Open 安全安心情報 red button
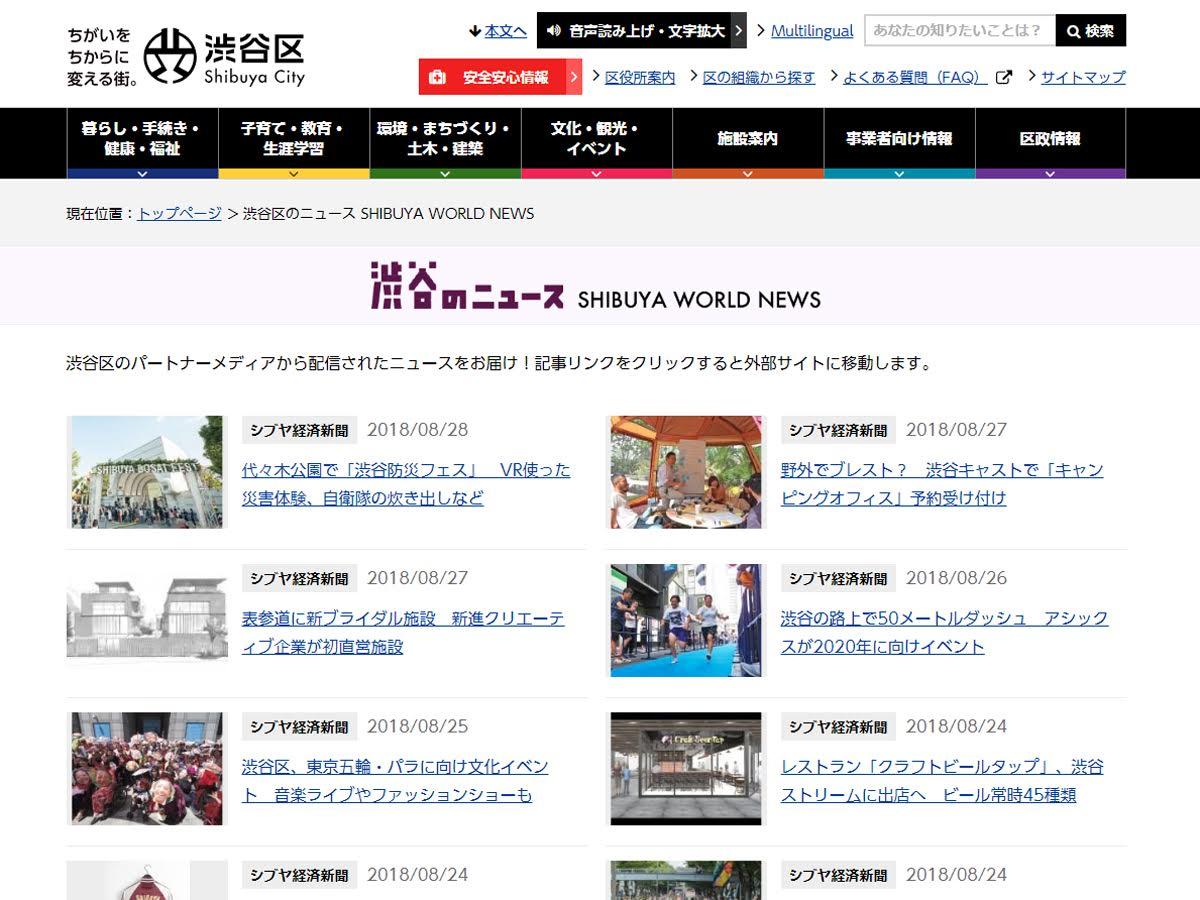Image resolution: width=1200 pixels, height=900 pixels. pos(500,77)
